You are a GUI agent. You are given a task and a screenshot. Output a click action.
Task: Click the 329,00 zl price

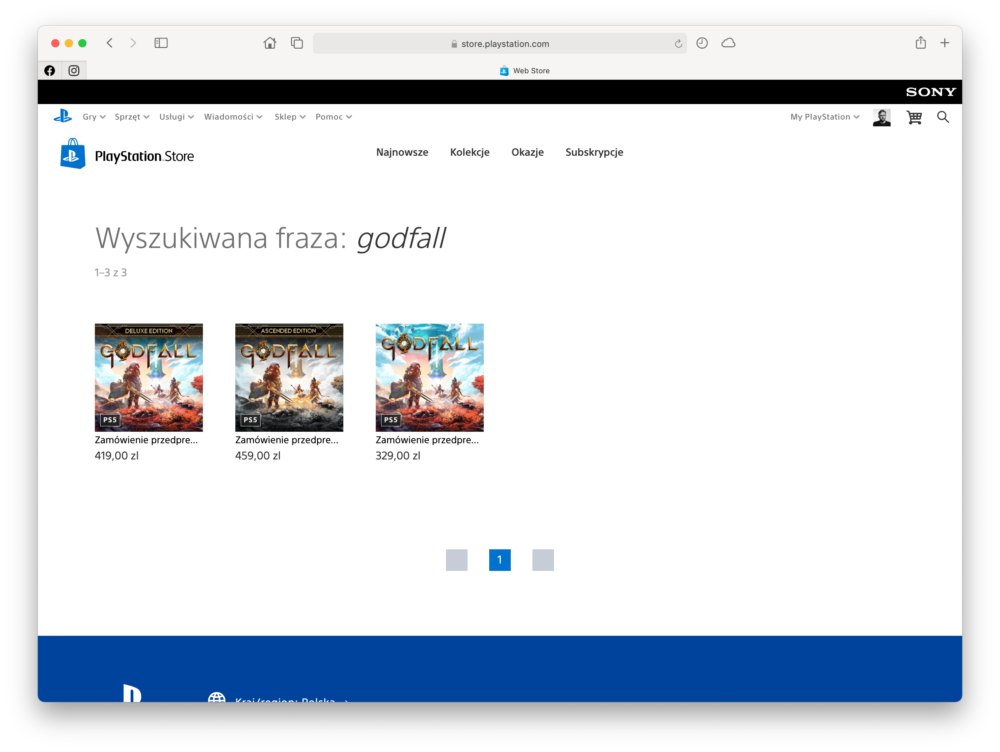click(x=398, y=455)
